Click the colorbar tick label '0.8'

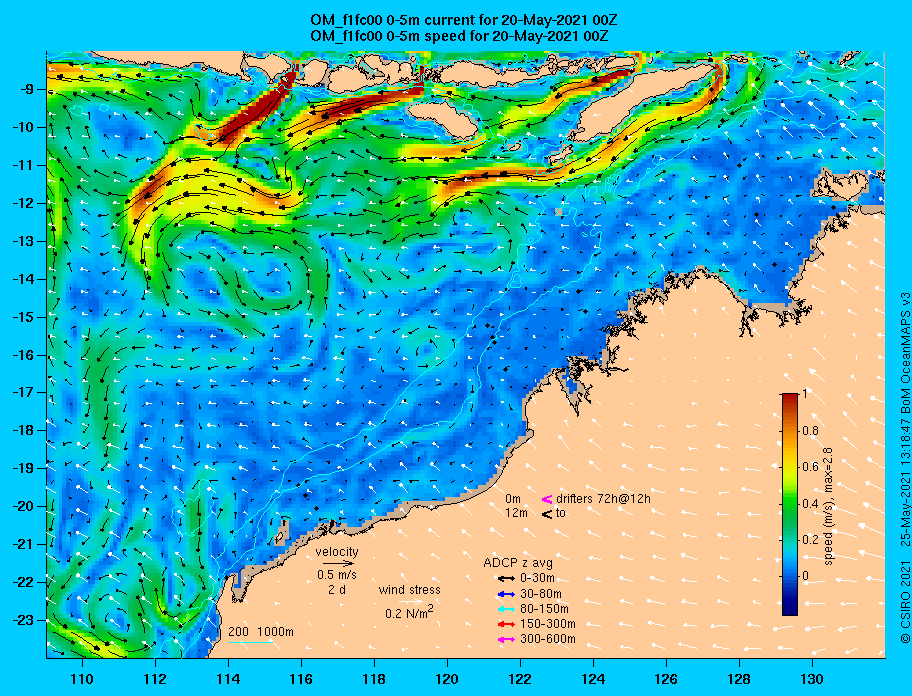810,431
